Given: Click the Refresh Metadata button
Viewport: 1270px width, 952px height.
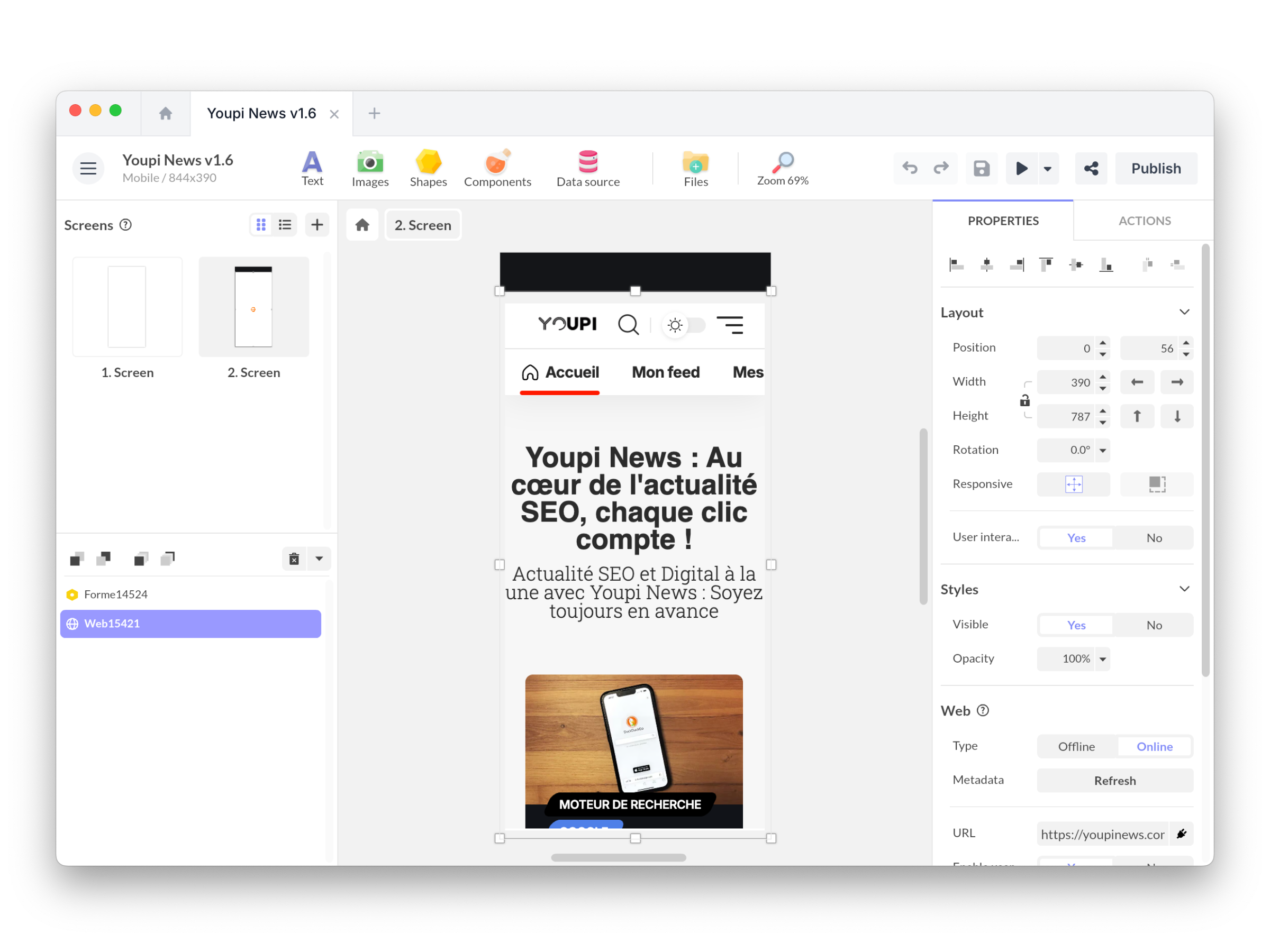Looking at the screenshot, I should click(x=1113, y=781).
